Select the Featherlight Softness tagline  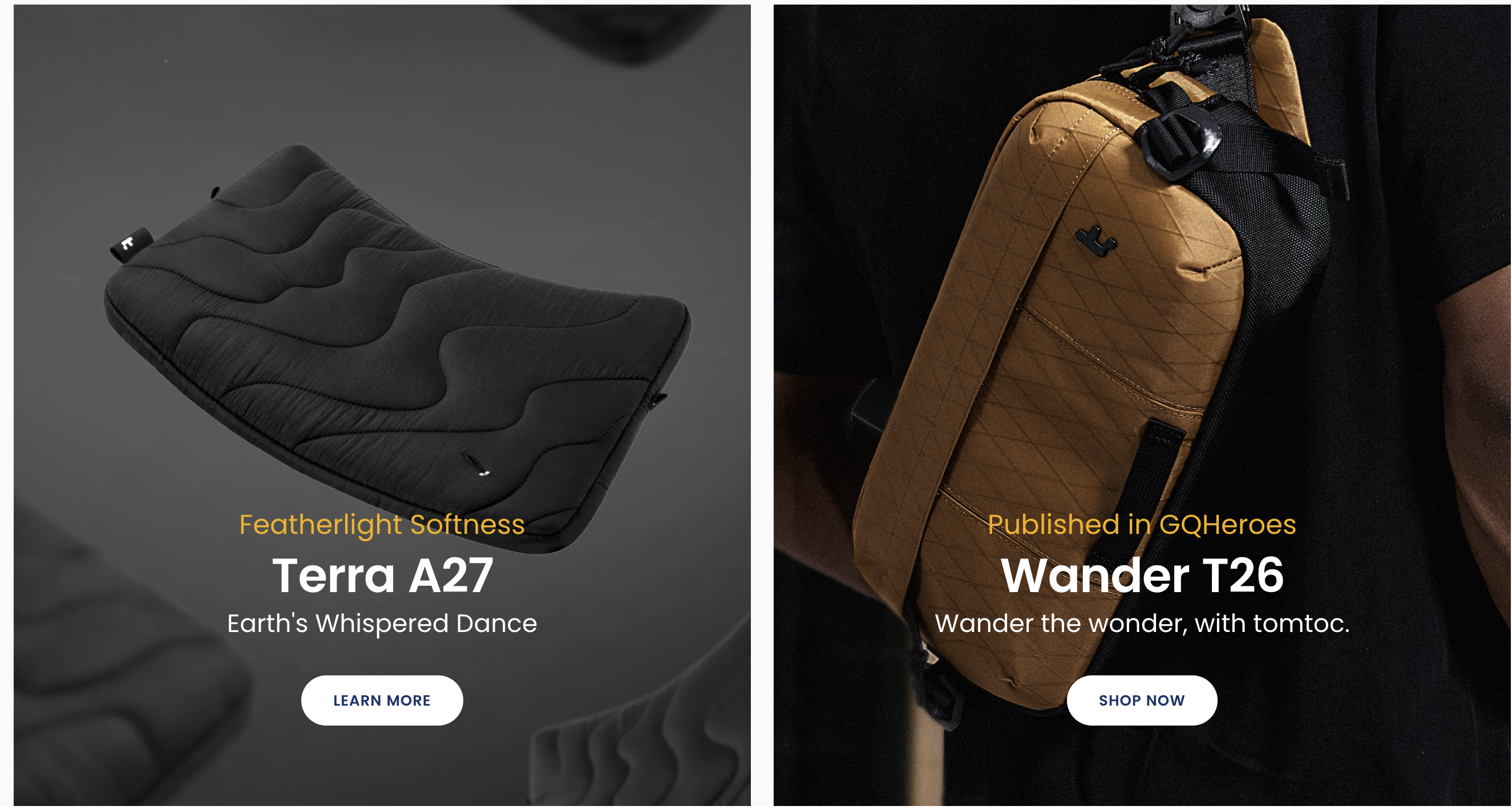(x=382, y=524)
